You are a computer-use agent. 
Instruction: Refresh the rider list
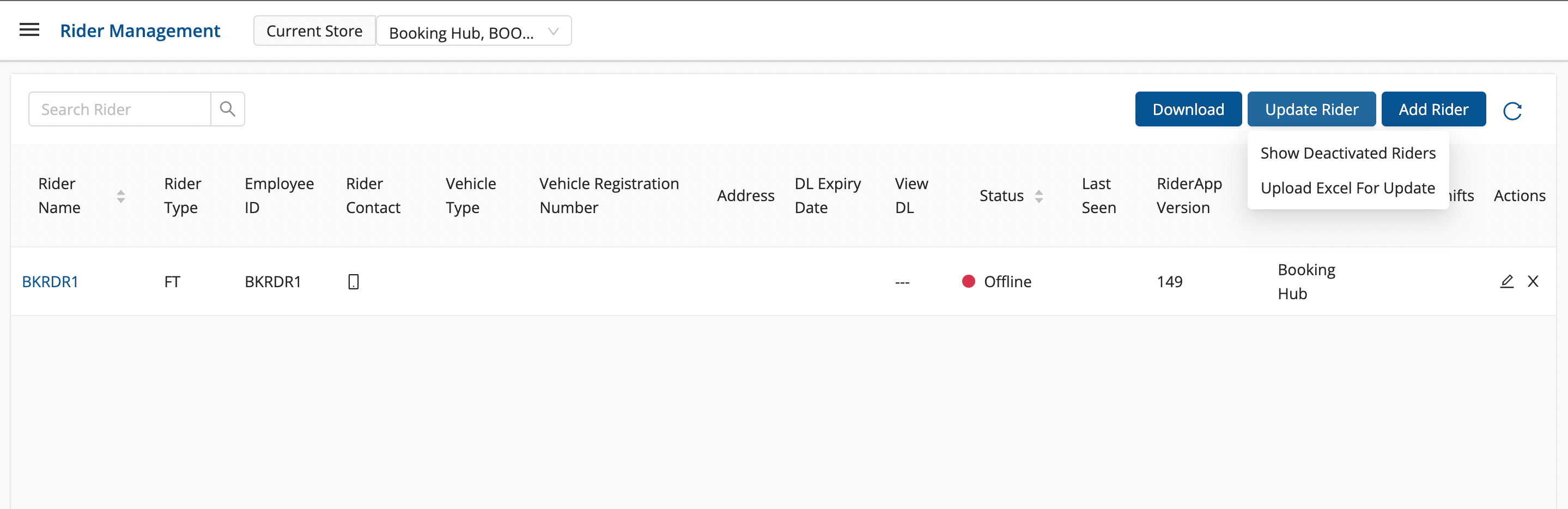point(1512,111)
